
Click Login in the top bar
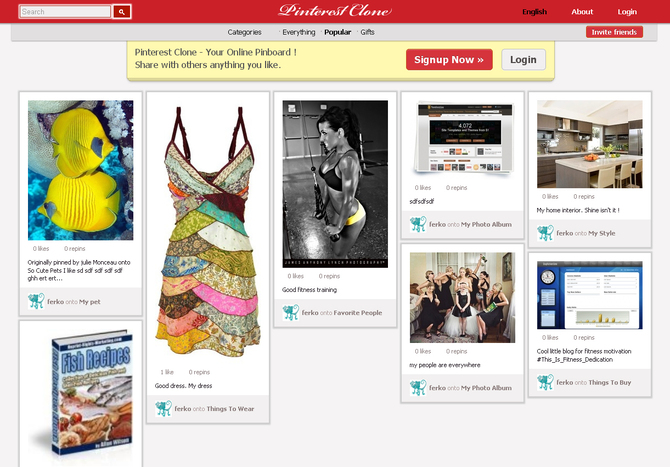click(627, 12)
